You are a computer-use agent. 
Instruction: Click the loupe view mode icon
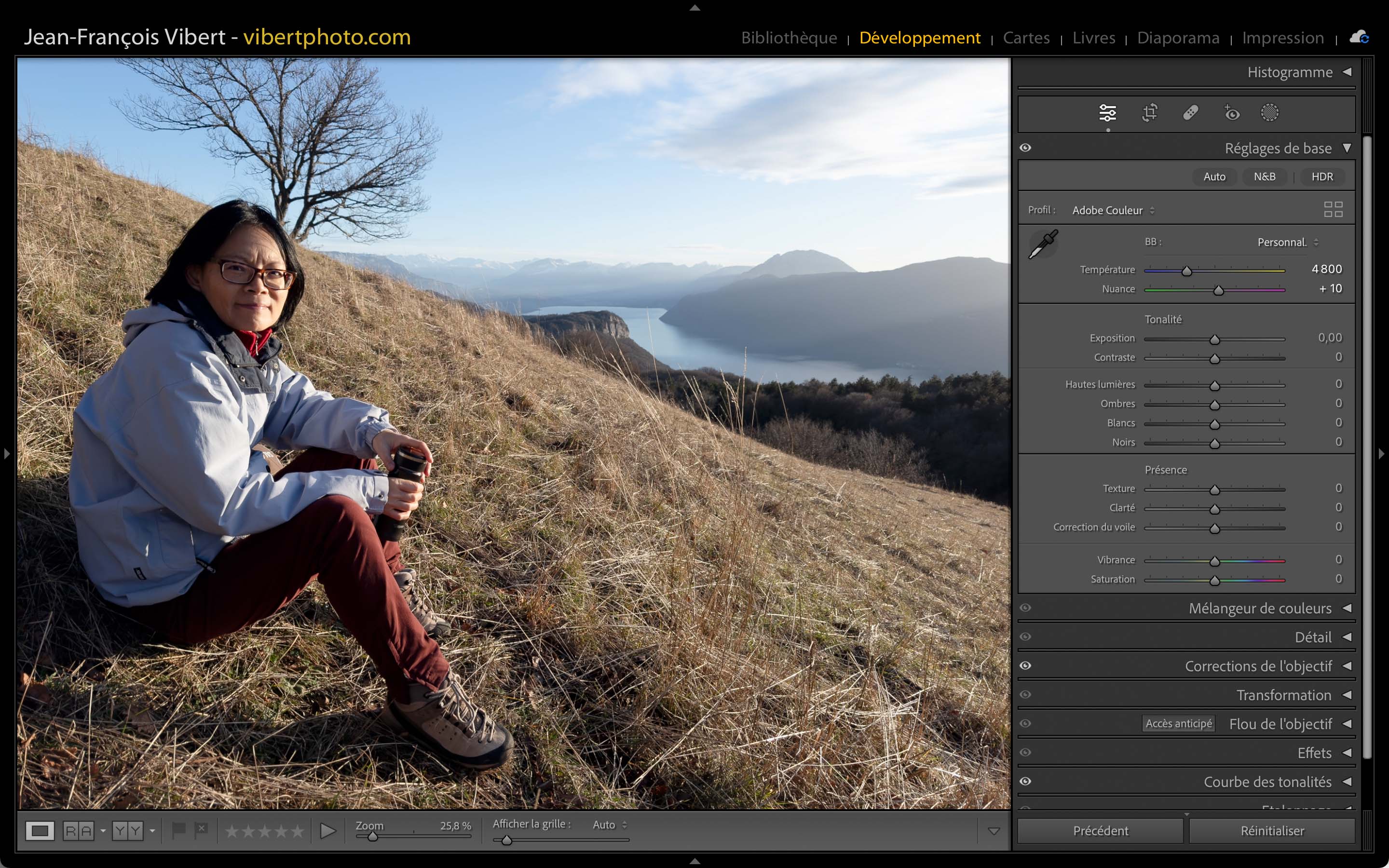point(40,831)
